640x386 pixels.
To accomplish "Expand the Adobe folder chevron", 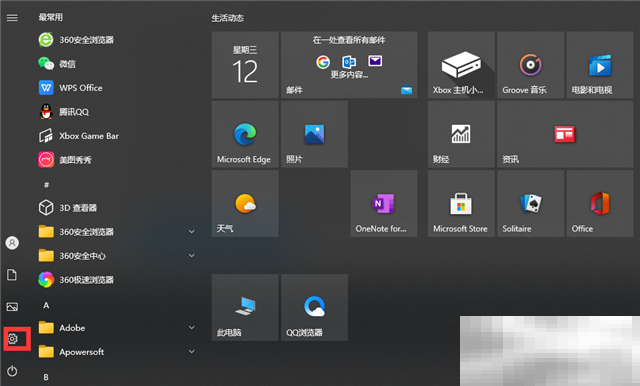I will click(191, 327).
